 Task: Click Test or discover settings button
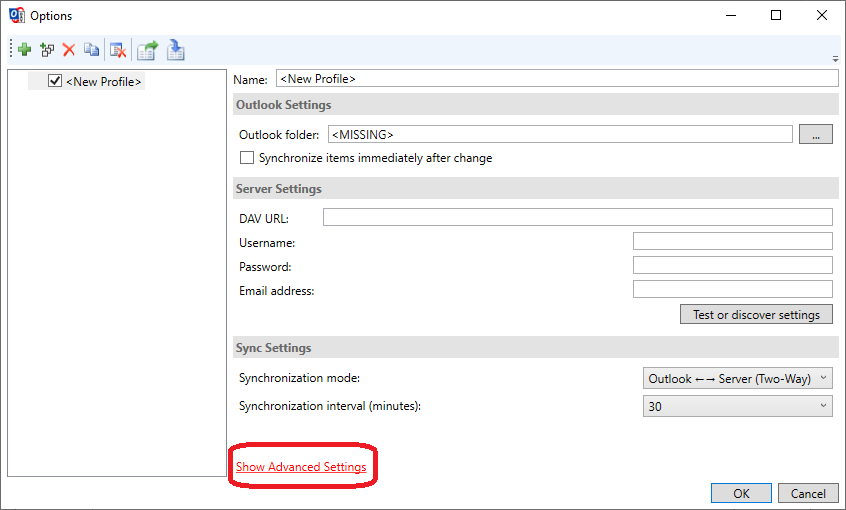(756, 314)
